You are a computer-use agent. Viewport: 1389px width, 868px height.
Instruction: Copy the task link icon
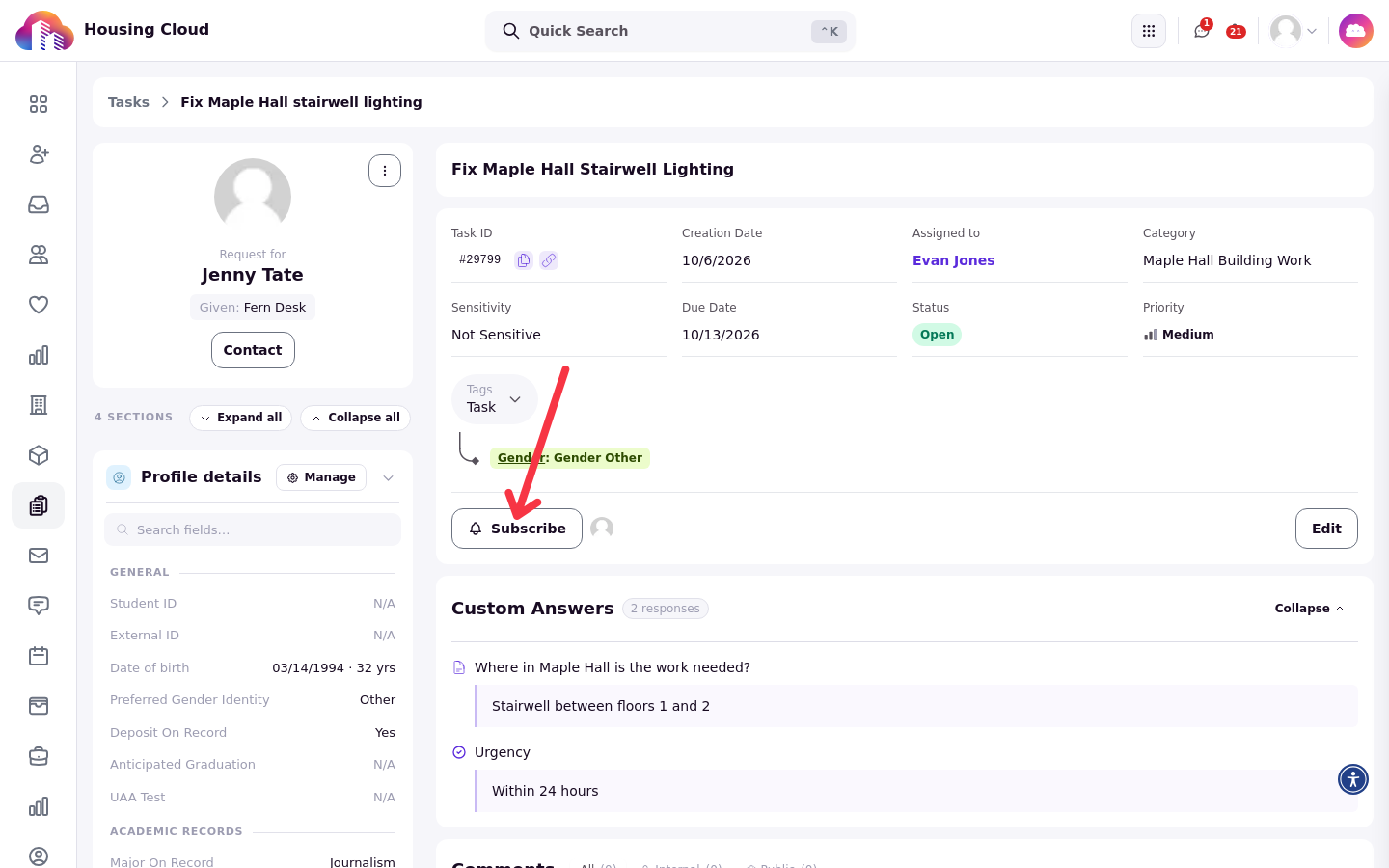coord(549,260)
